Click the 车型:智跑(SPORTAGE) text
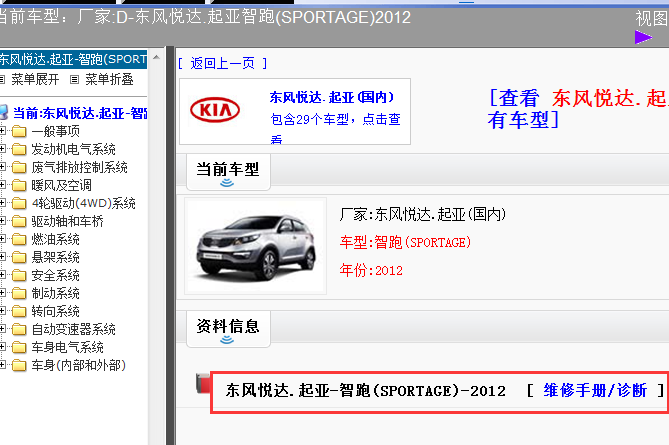Screen dimensions: 669x445 coord(405,242)
